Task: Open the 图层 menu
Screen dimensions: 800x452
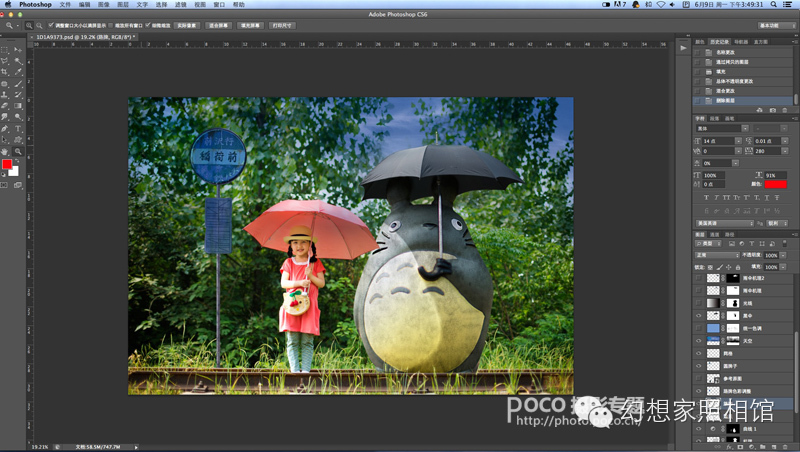Action: pyautogui.click(x=123, y=5)
